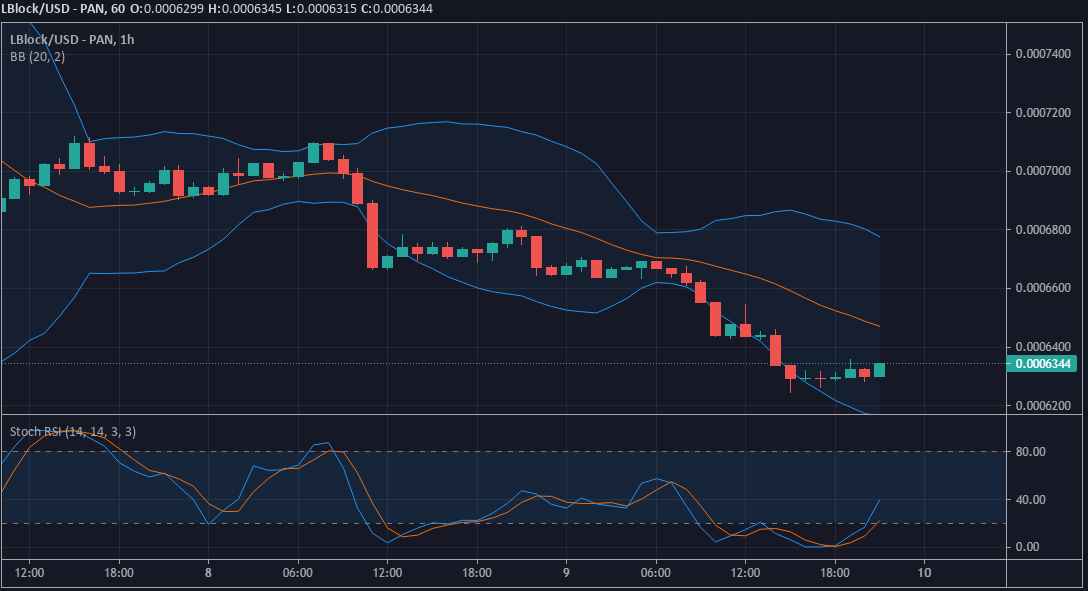Click the last green candlestick on the chart
Viewport: 1088px width, 591px height.
879,370
